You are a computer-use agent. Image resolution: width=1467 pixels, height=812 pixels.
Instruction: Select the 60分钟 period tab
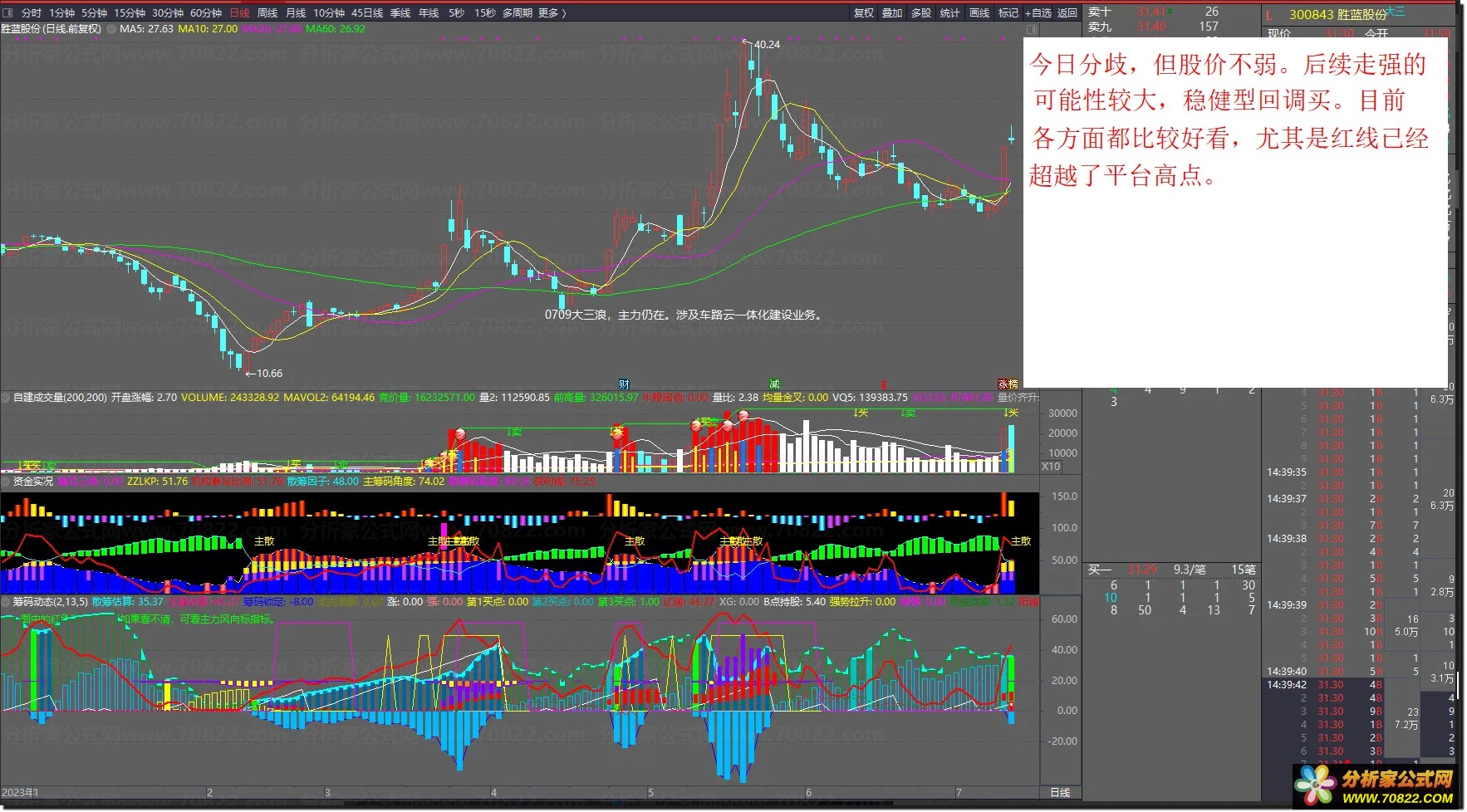[206, 13]
